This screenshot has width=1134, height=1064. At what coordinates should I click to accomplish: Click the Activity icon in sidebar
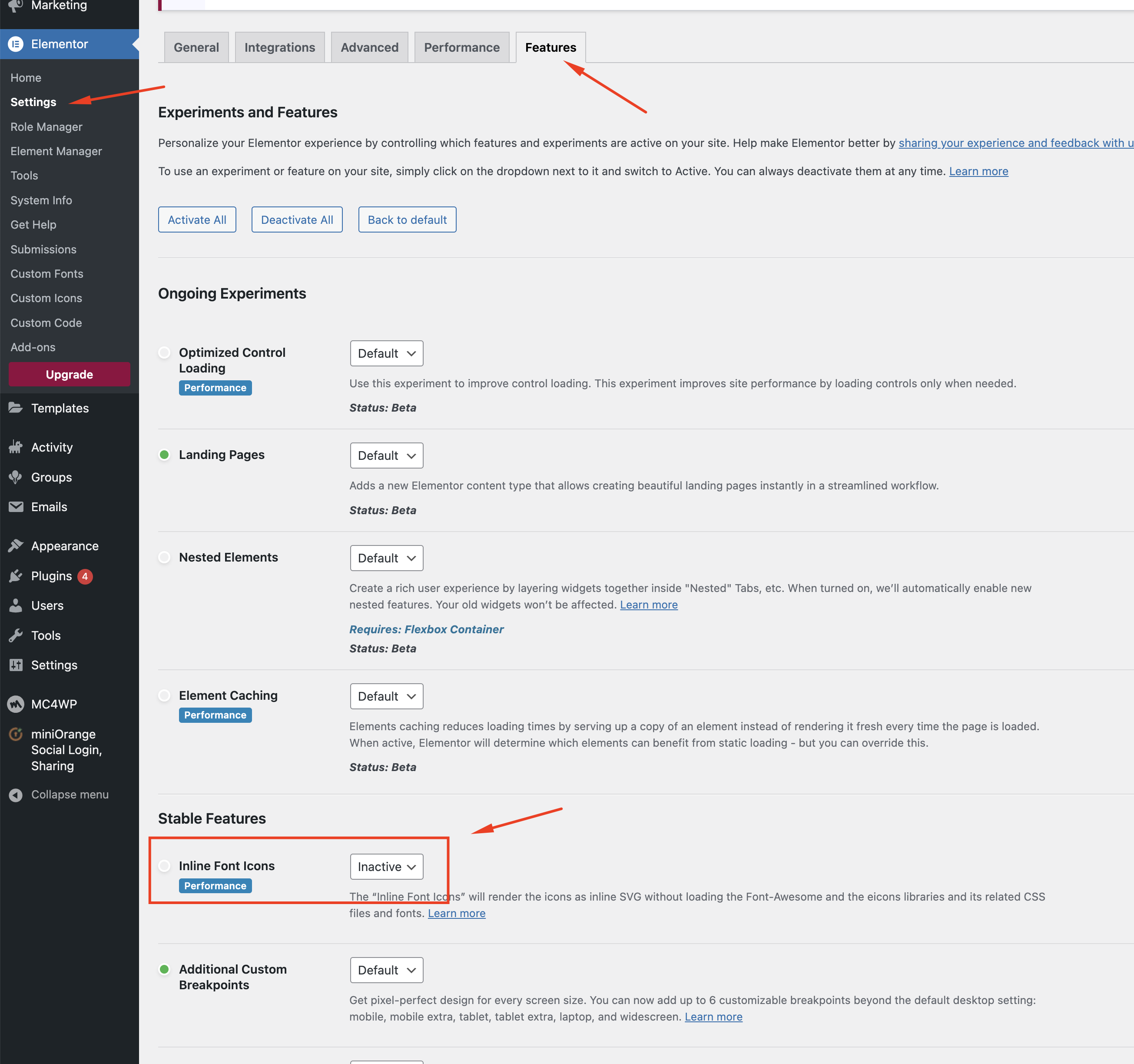(16, 447)
